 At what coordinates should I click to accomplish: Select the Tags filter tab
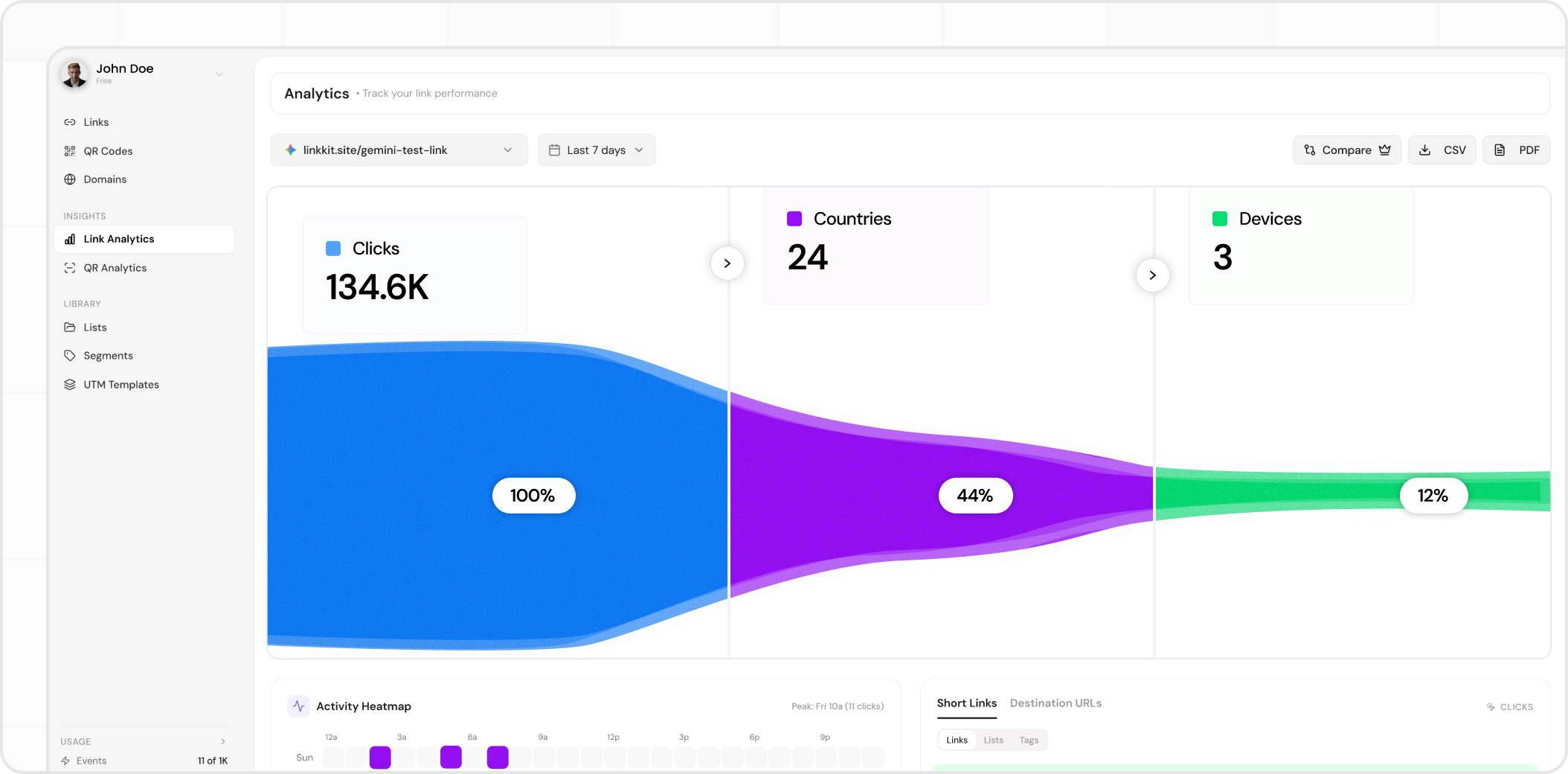(x=1029, y=740)
